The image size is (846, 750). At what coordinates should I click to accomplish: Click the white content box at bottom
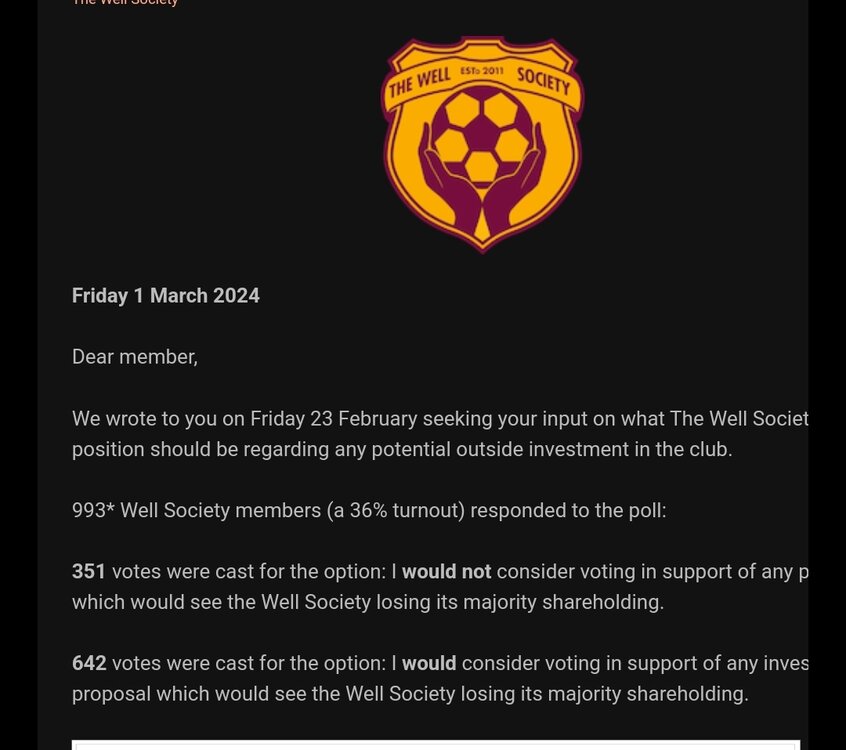(x=436, y=745)
